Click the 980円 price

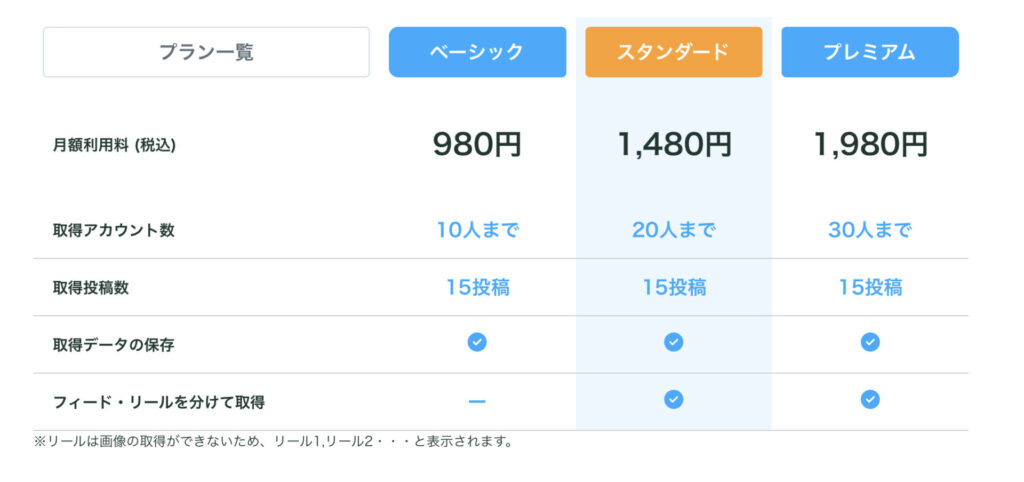(477, 144)
